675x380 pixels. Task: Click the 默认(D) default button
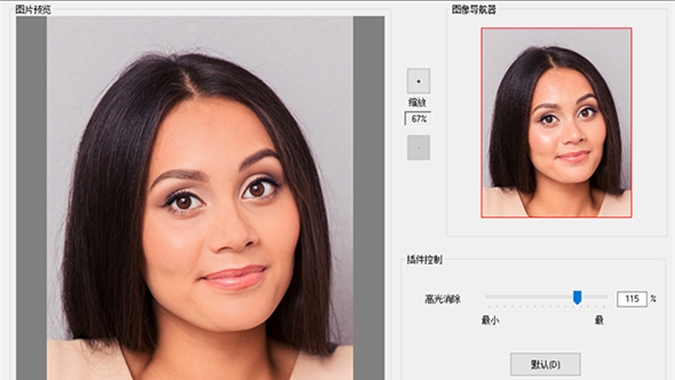click(545, 365)
